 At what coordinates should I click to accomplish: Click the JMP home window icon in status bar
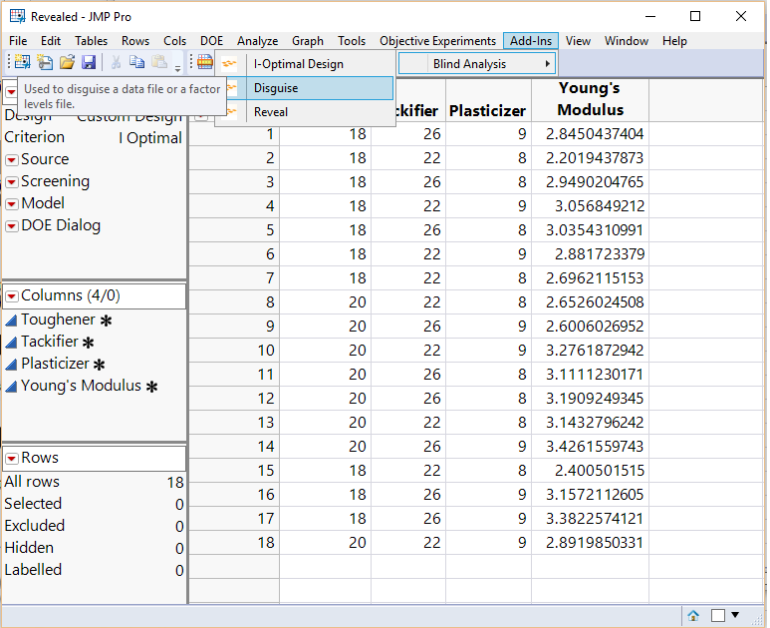(x=693, y=615)
